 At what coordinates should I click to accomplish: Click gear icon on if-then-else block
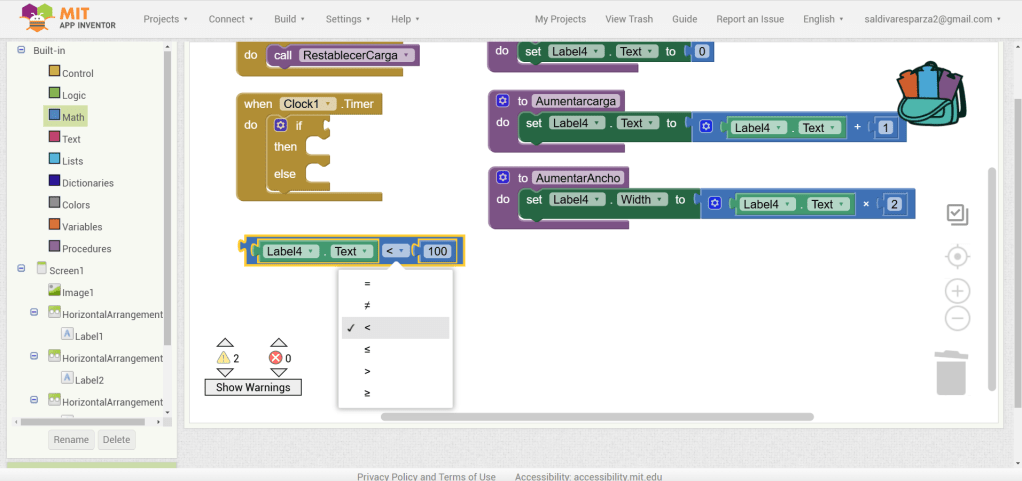(x=281, y=125)
